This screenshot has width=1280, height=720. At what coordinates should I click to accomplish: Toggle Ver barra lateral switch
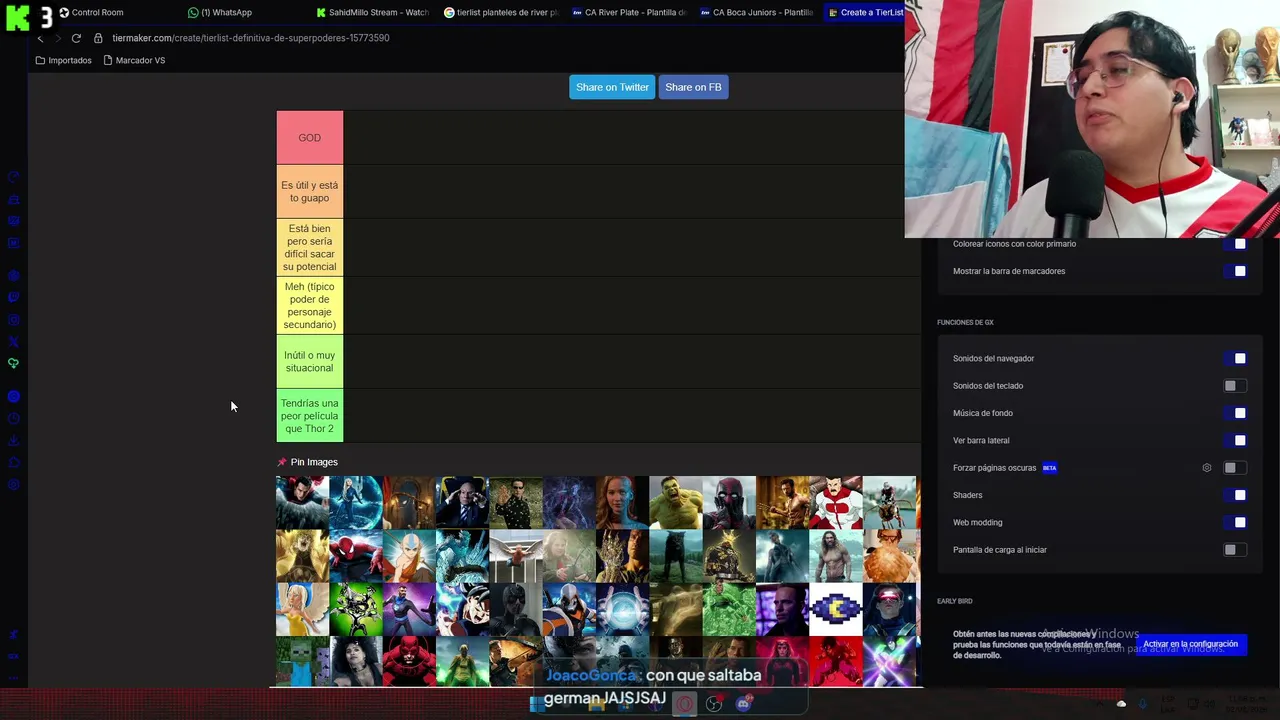[x=1235, y=440]
